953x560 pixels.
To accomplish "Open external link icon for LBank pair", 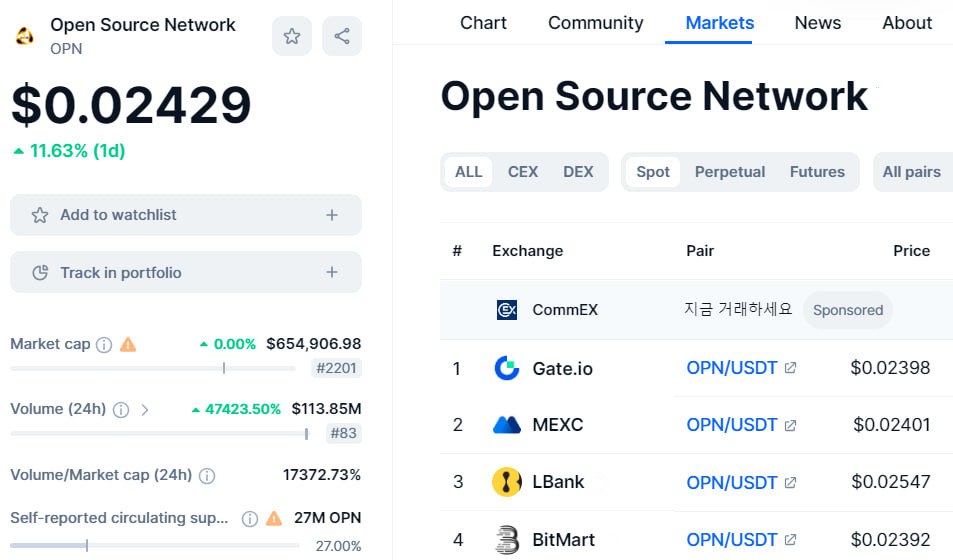I will 790,482.
